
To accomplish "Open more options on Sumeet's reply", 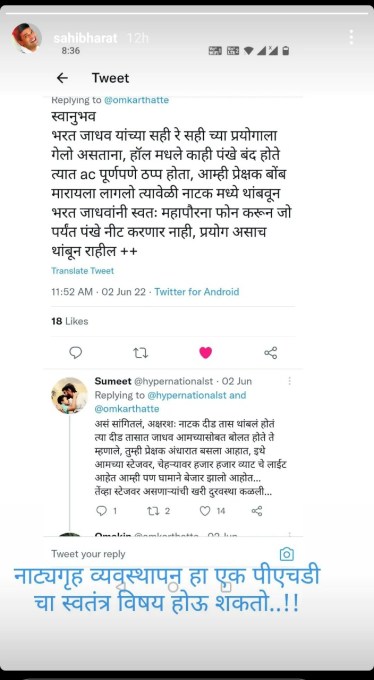I will click(x=289, y=381).
